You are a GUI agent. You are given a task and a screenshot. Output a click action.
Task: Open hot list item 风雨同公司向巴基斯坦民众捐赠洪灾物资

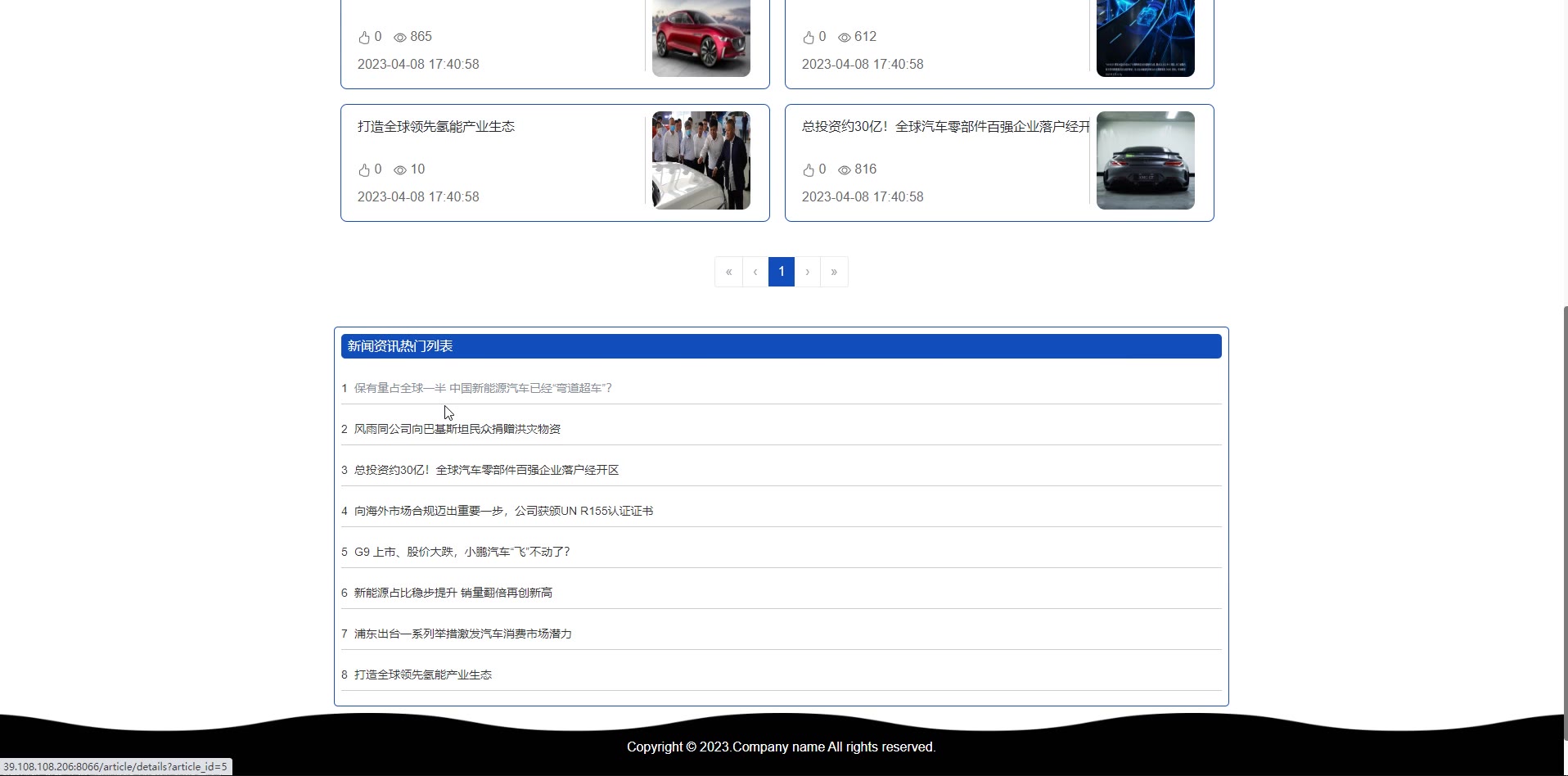pos(457,429)
